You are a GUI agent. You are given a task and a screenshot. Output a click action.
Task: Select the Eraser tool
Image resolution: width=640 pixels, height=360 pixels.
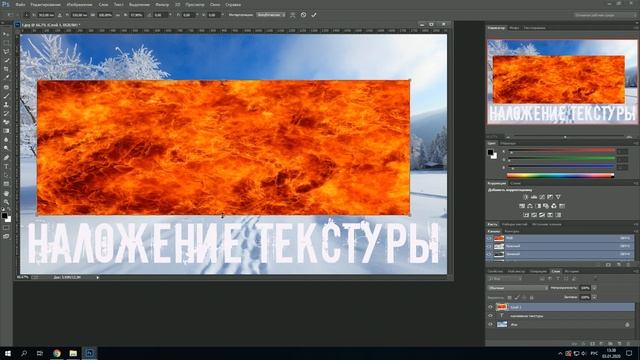pyautogui.click(x=6, y=122)
